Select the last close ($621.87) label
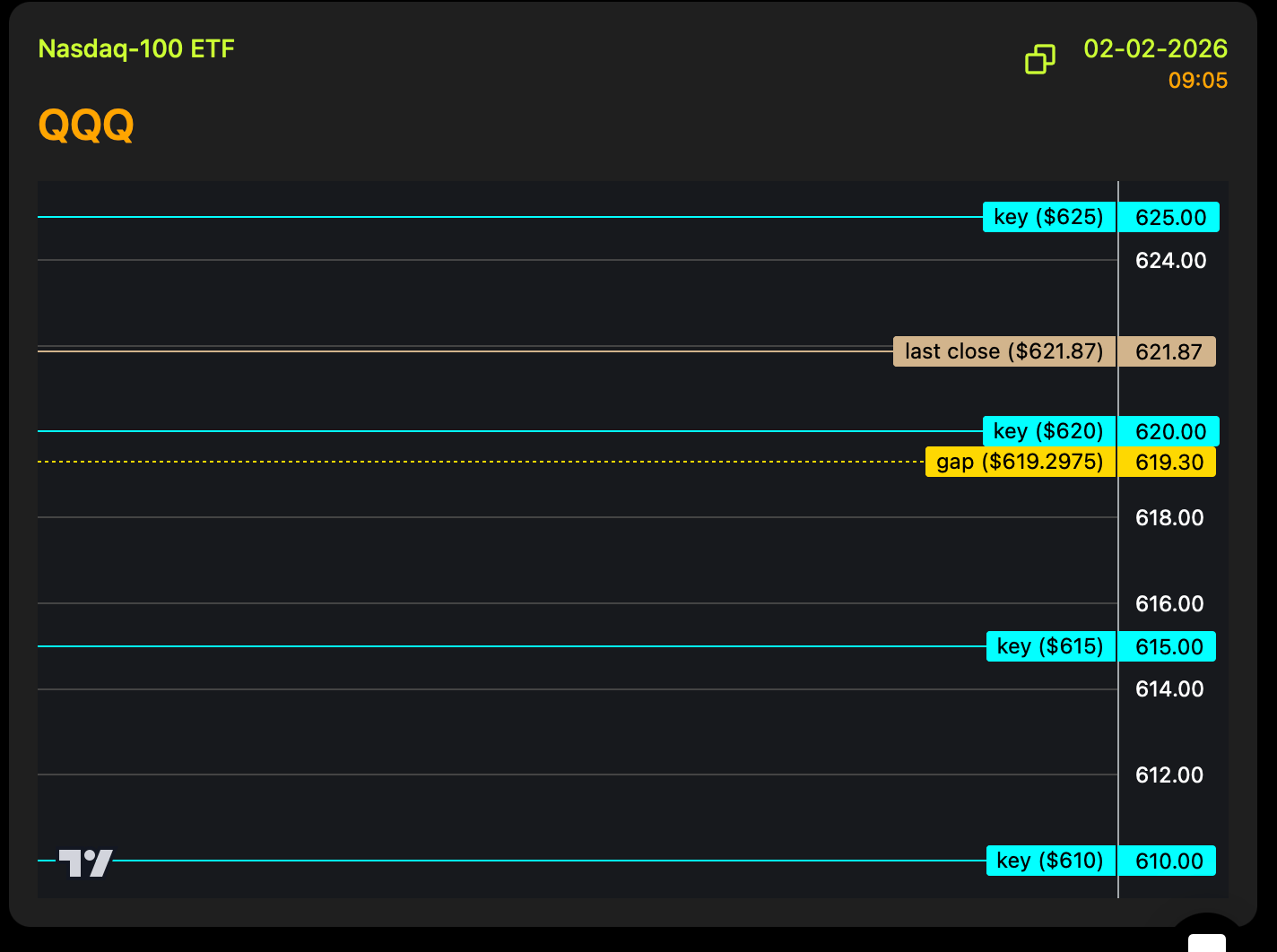1277x952 pixels. (1003, 351)
